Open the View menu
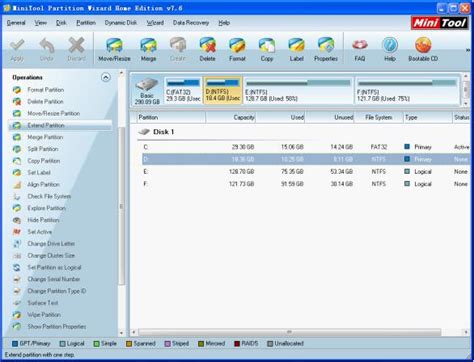 [x=40, y=23]
